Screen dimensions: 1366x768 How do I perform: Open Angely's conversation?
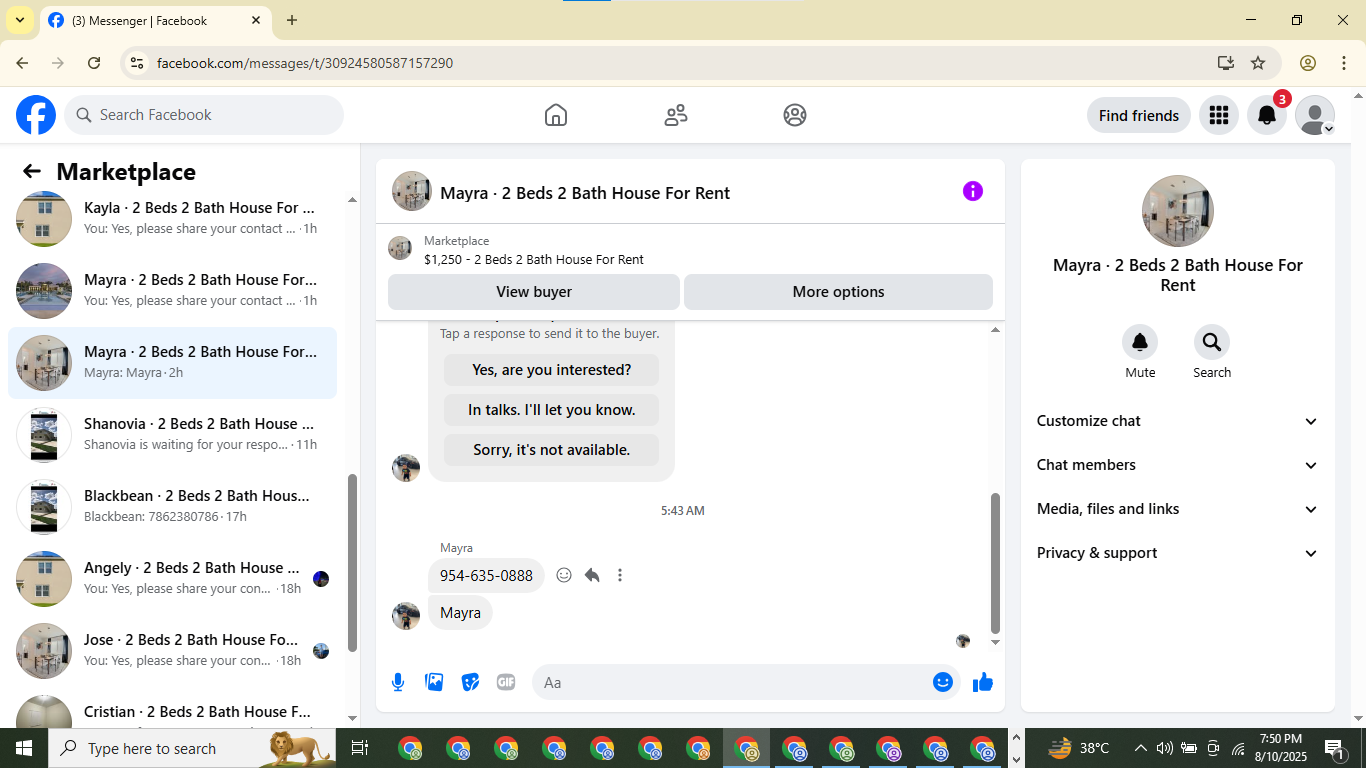point(173,578)
